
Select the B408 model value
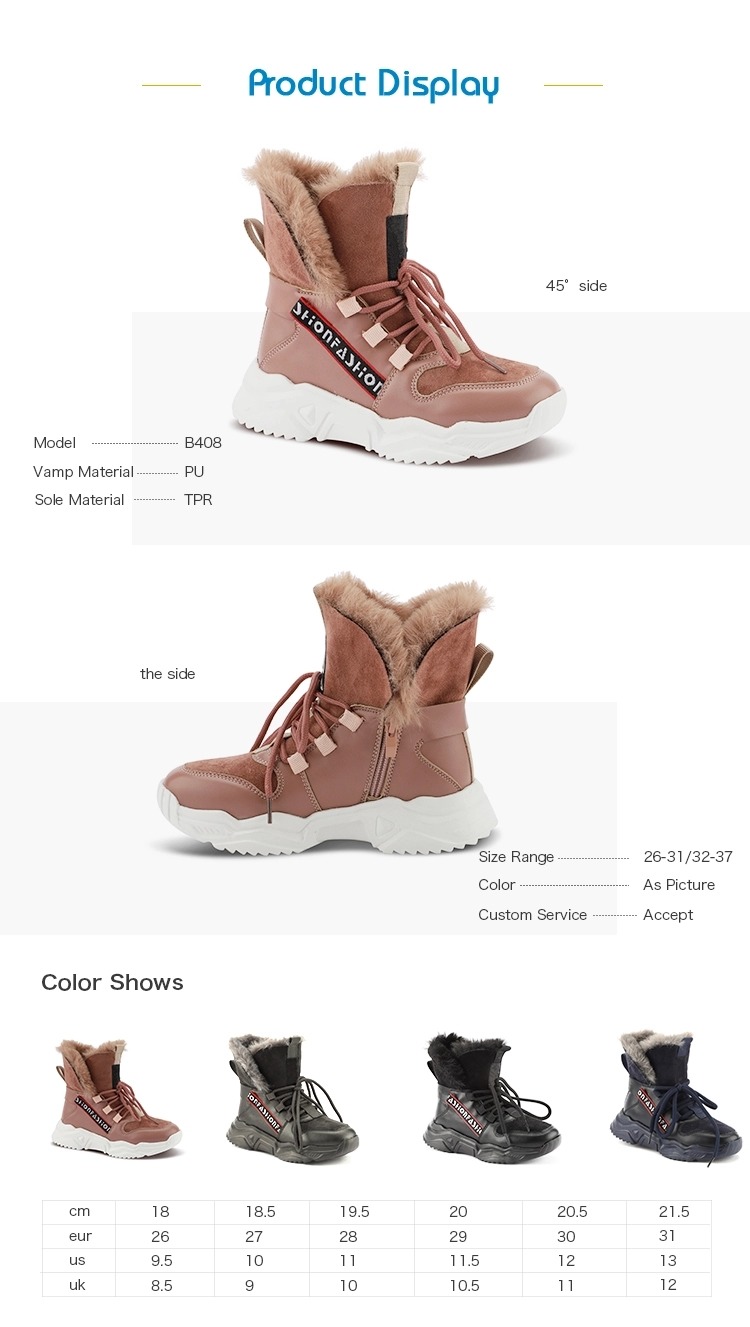203,443
